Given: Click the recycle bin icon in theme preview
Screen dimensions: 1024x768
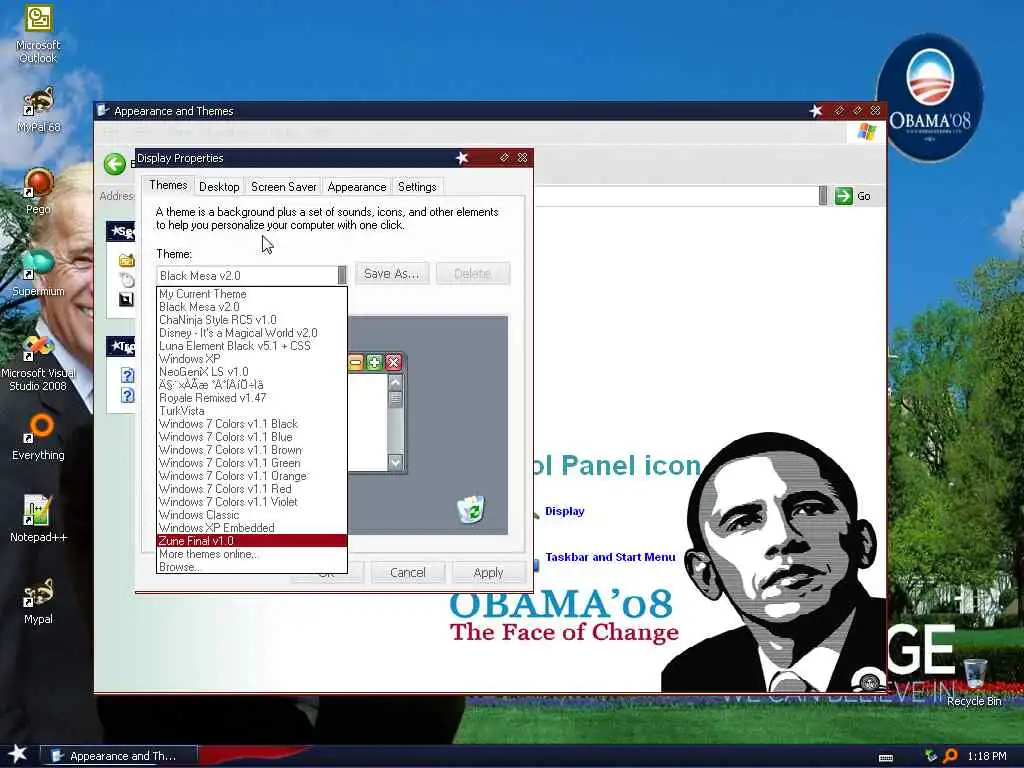Looking at the screenshot, I should click(x=471, y=509).
